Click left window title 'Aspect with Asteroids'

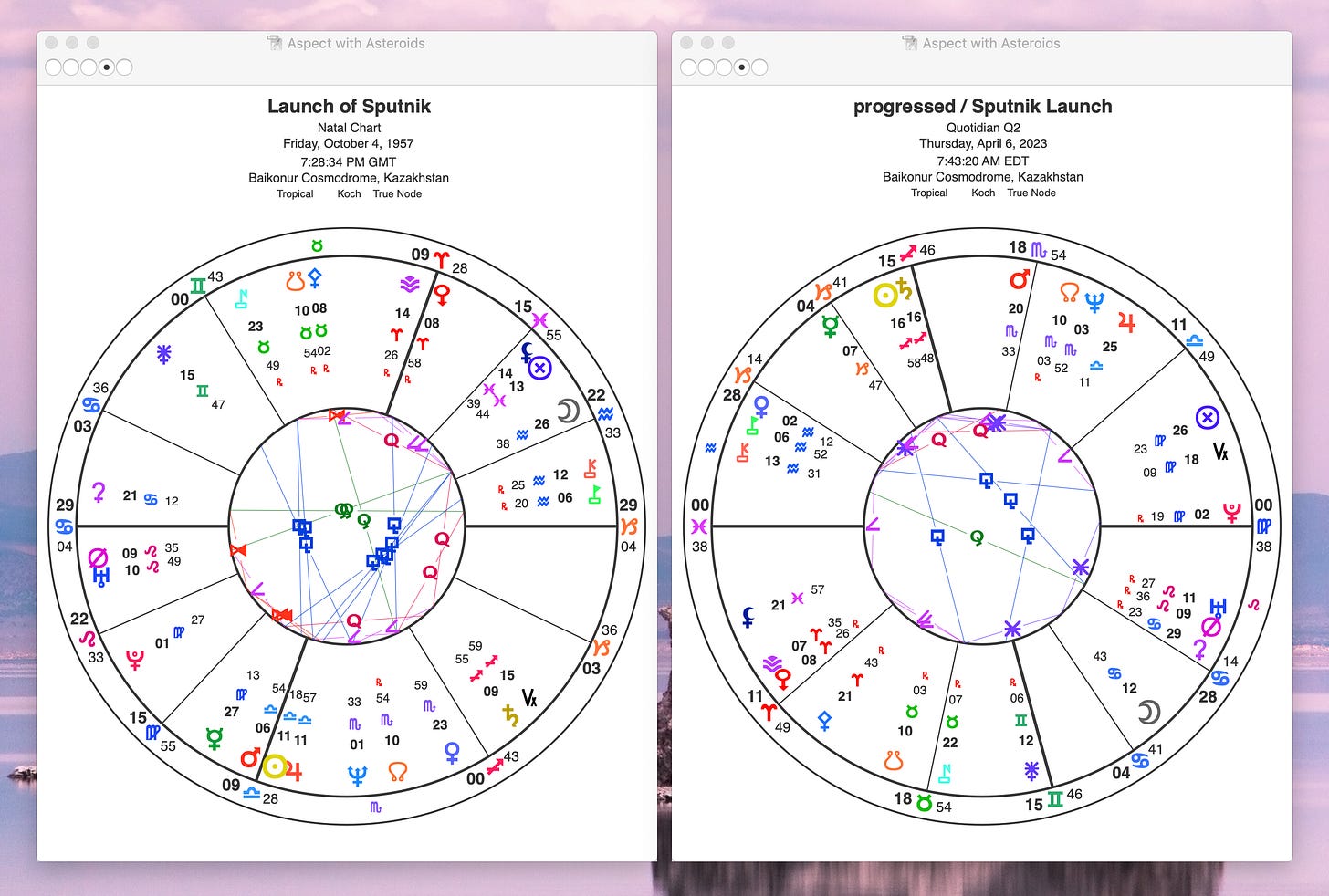coord(356,43)
